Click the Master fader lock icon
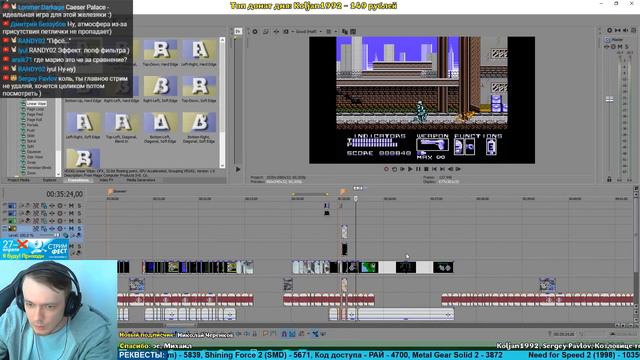This screenshot has height=360, width=640. [609, 179]
